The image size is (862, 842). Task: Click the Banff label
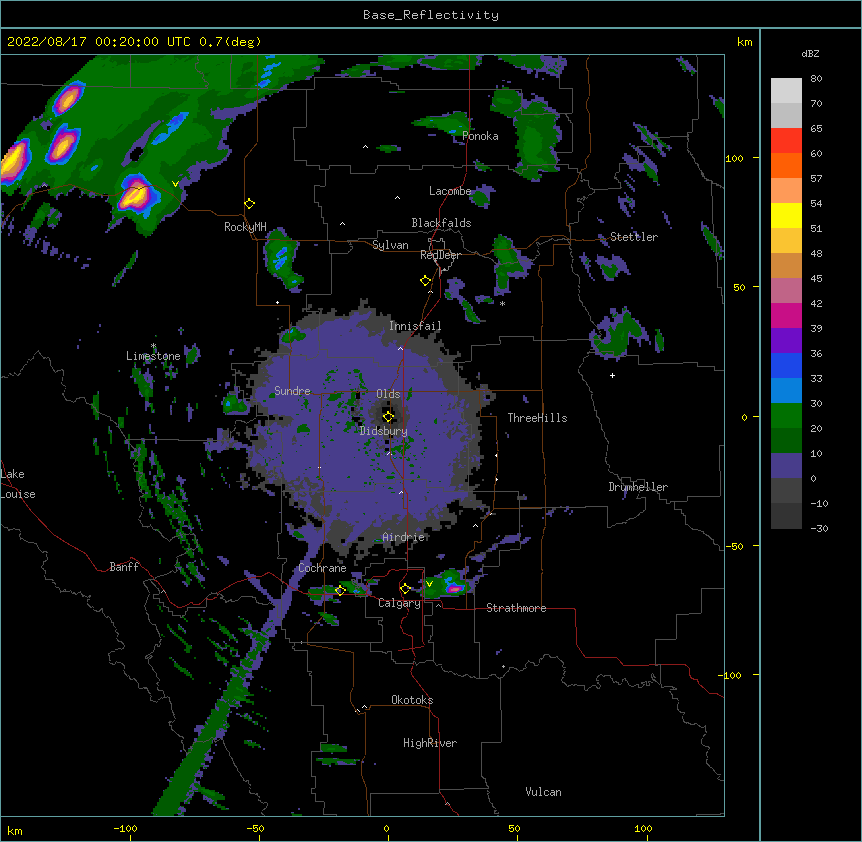[x=124, y=567]
